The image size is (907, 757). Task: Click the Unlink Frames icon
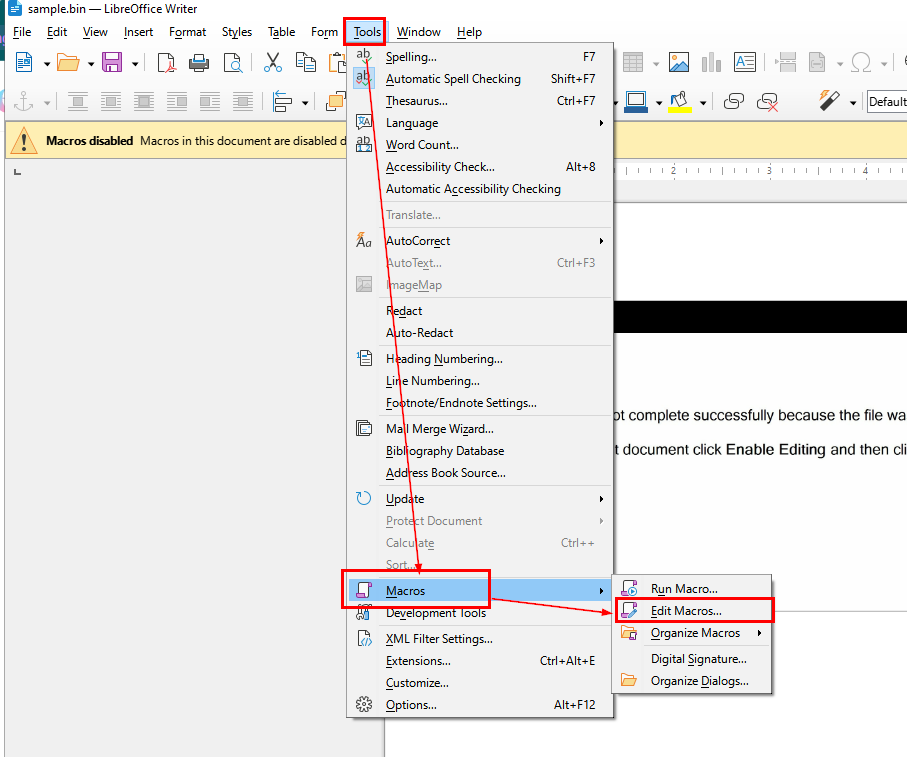(768, 101)
